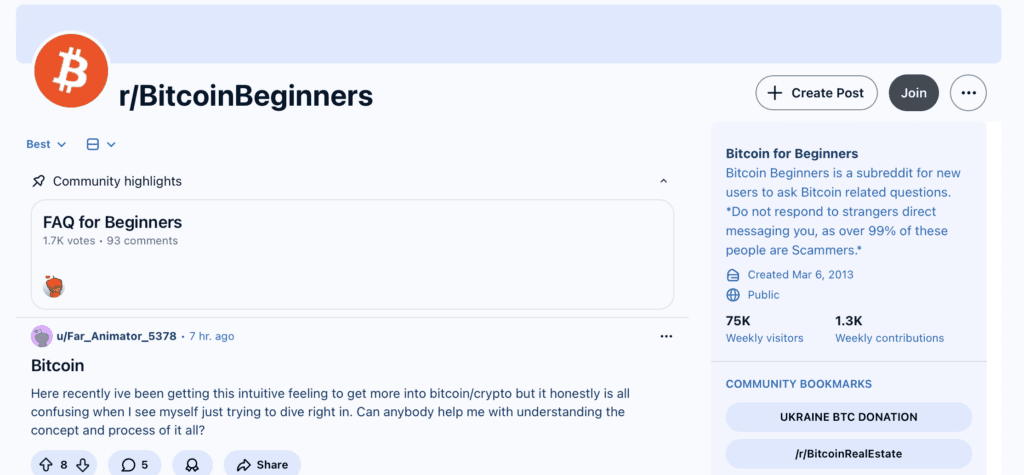The height and width of the screenshot is (475, 1024).
Task: Open the post titled Bitcoin
Action: pyautogui.click(x=58, y=365)
